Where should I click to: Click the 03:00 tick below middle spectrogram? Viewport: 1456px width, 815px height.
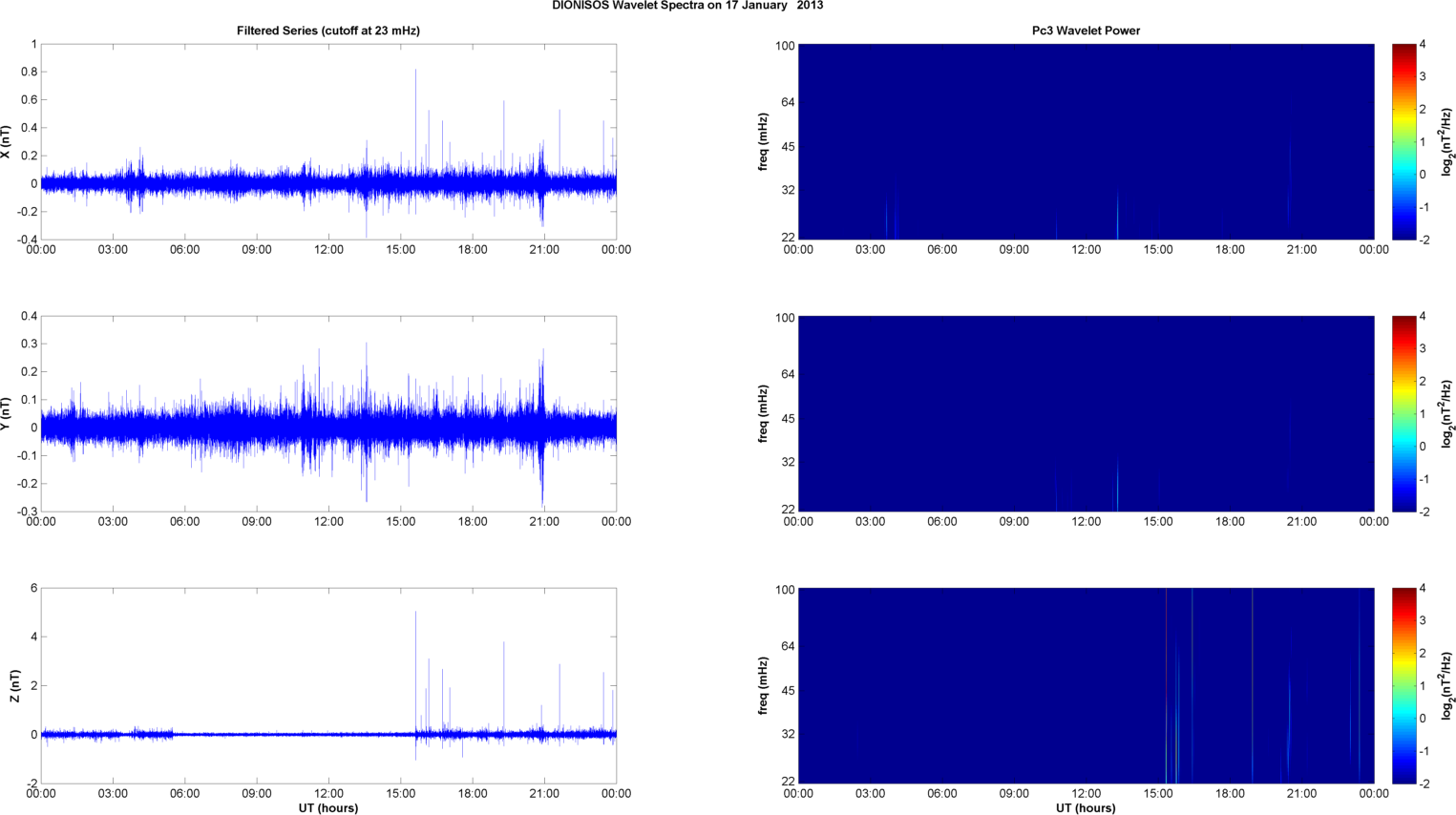click(x=870, y=521)
